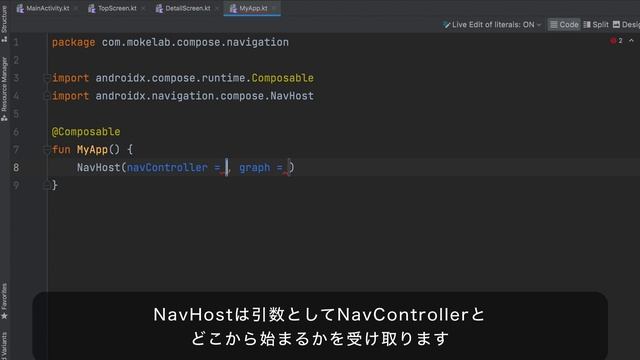The height and width of the screenshot is (360, 640).
Task: Click line number 8 in the gutter
Action: point(16,168)
